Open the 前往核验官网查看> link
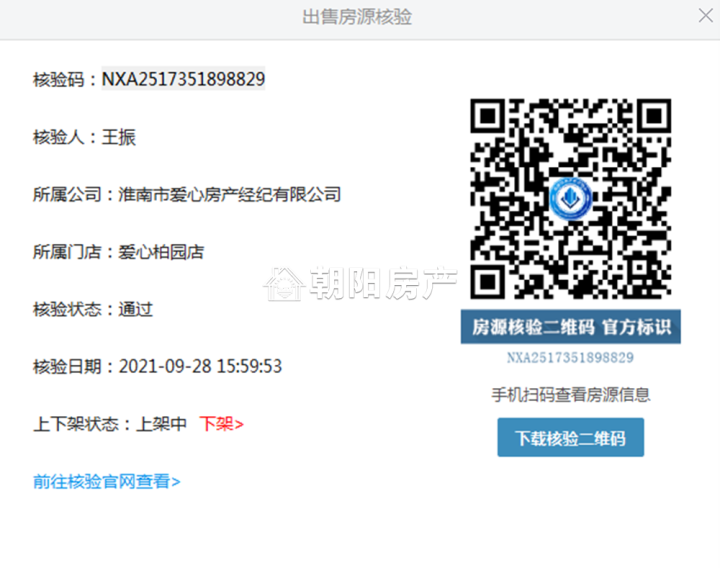This screenshot has height=568, width=720. point(107,481)
